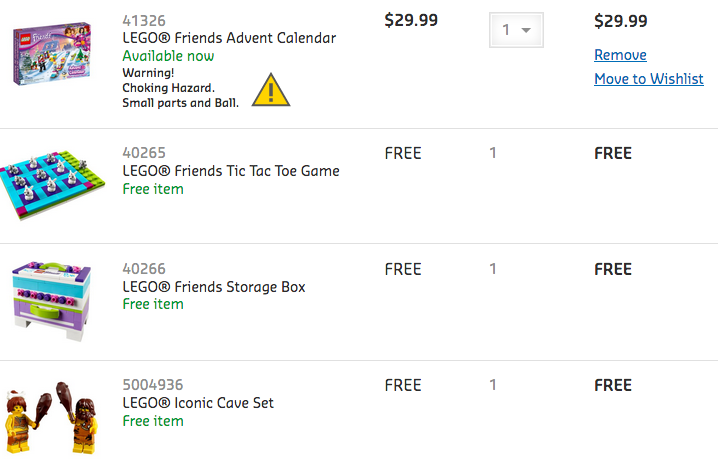718x461 pixels.
Task: Open the LEGO Friends Storage Box title
Action: pyautogui.click(x=213, y=287)
